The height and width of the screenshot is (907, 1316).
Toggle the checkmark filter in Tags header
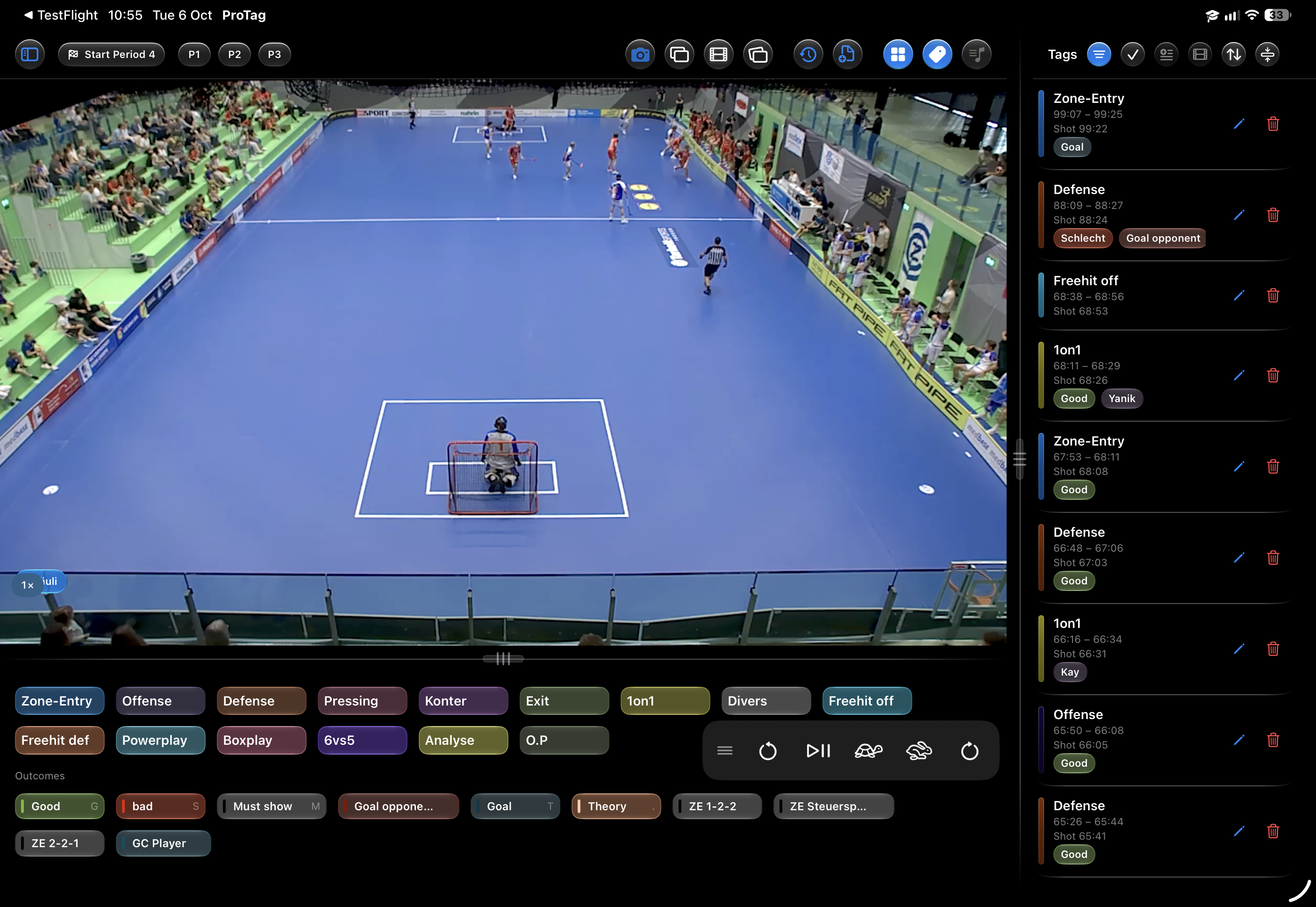[x=1132, y=55]
